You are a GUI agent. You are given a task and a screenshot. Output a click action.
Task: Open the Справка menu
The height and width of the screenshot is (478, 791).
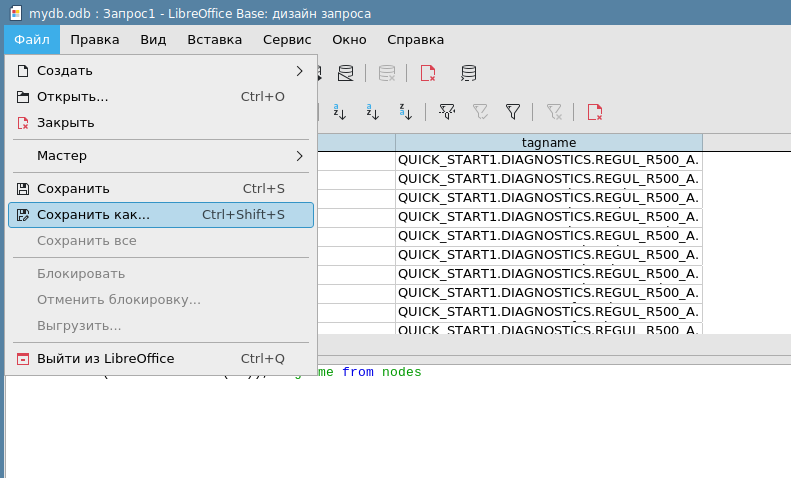tap(415, 40)
